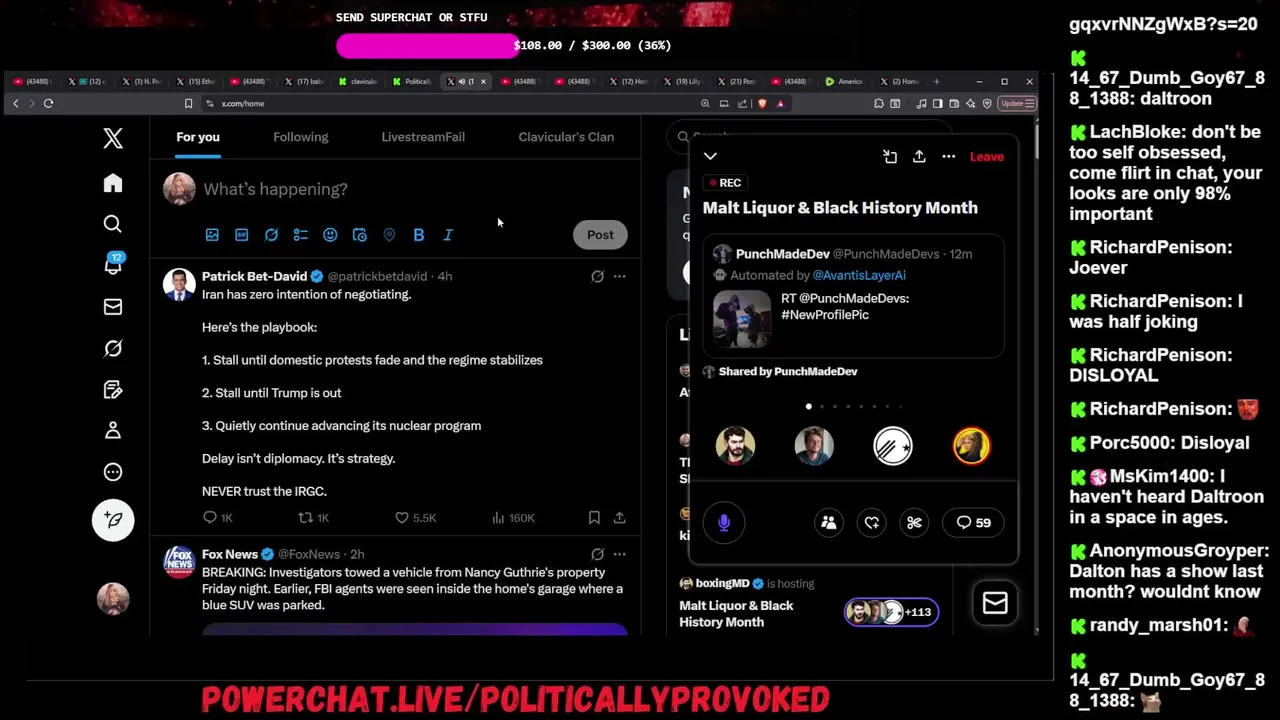This screenshot has width=1280, height=720.
Task: Add media image to new post
Action: coord(212,235)
